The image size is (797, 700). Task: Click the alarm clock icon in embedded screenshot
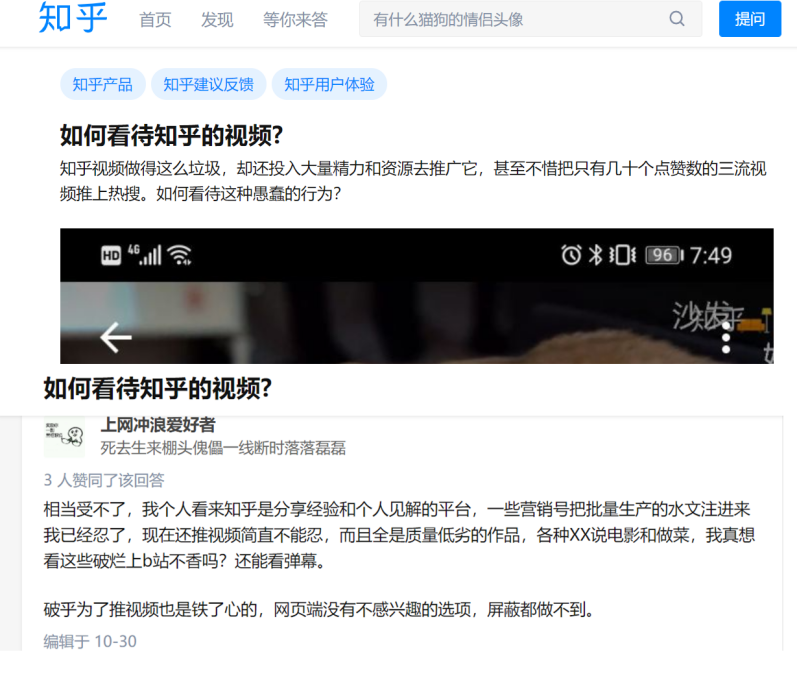coord(571,255)
